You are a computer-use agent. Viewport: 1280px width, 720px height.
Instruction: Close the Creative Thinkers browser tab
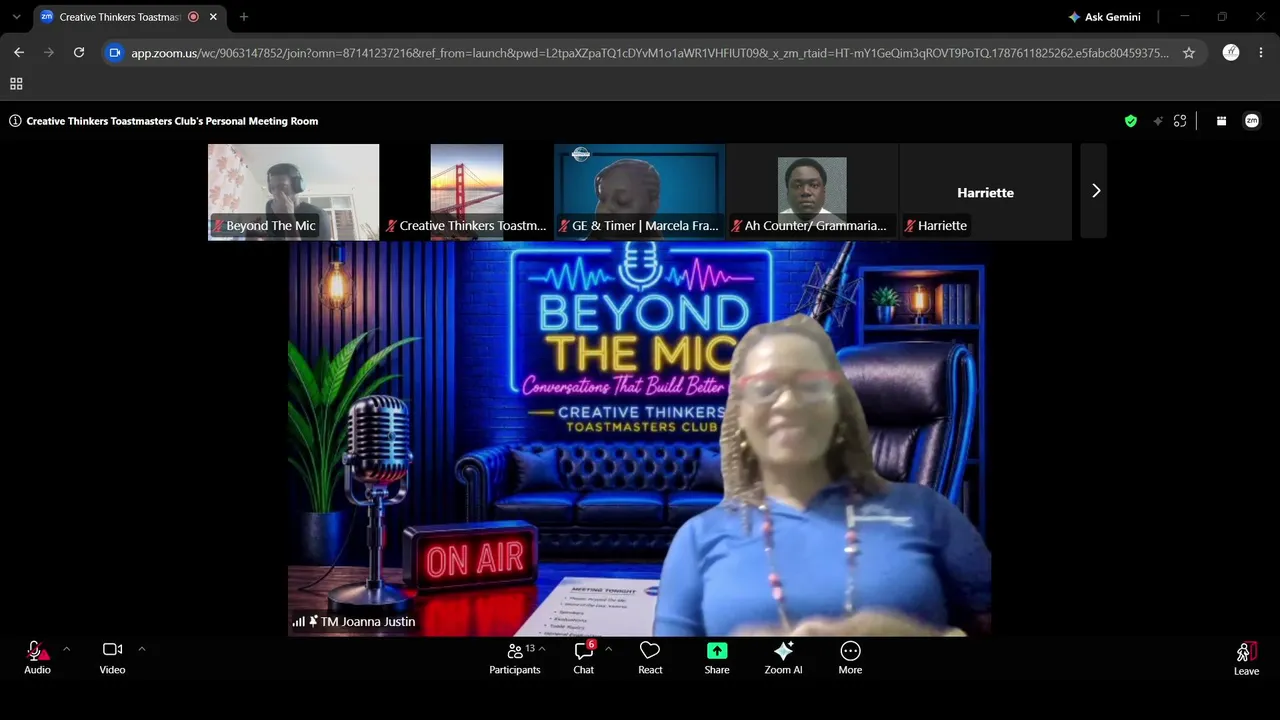coord(213,17)
